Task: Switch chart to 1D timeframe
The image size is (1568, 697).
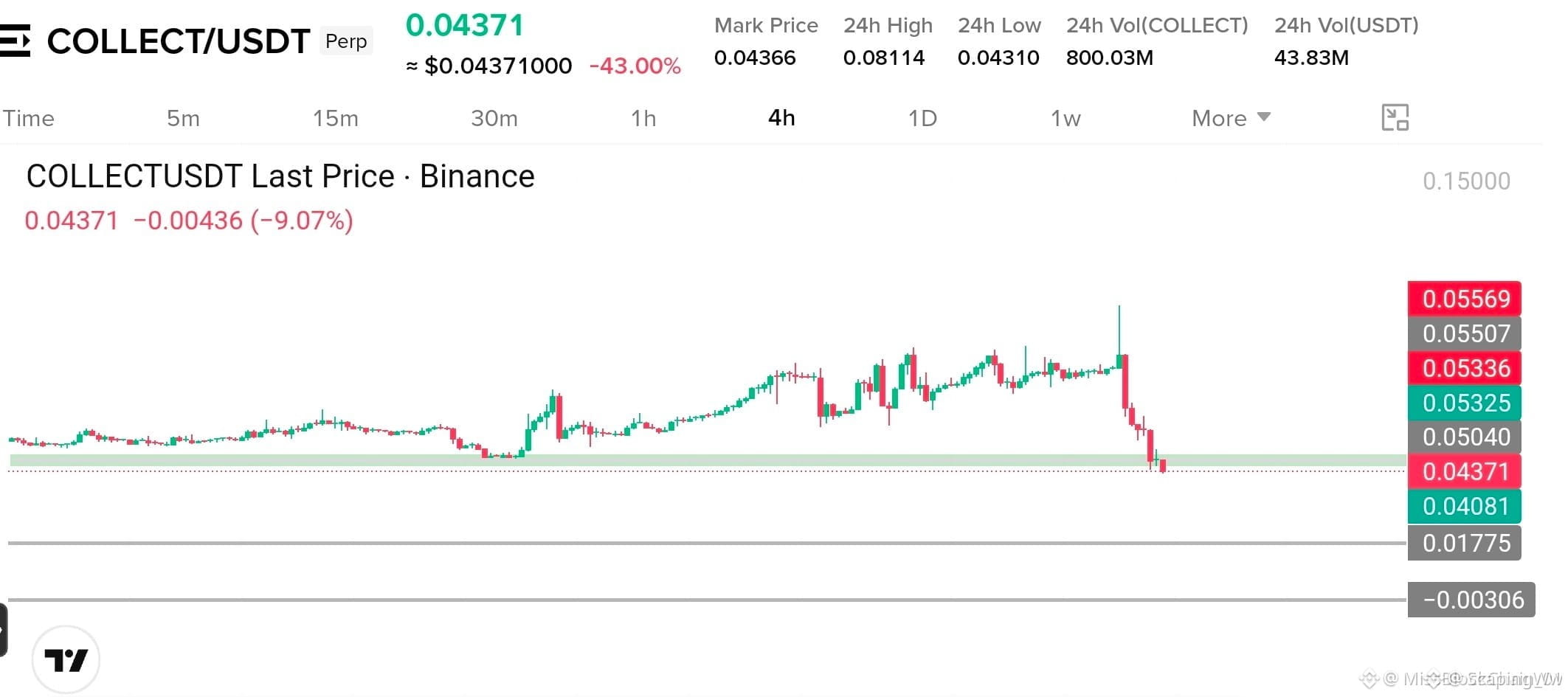Action: [922, 118]
